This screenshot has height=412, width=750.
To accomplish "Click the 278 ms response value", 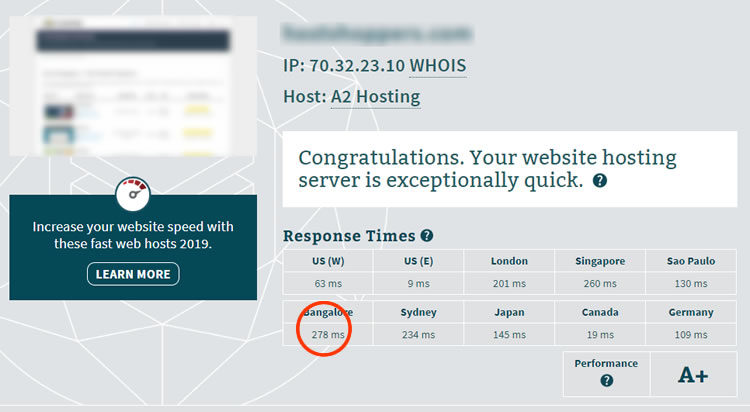I will coord(328,334).
